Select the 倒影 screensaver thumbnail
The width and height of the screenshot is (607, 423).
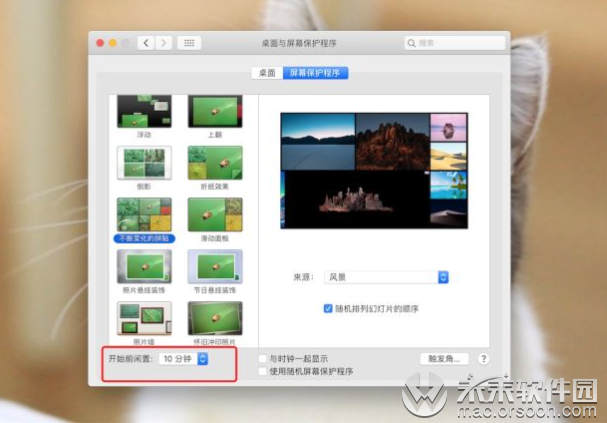tap(144, 163)
